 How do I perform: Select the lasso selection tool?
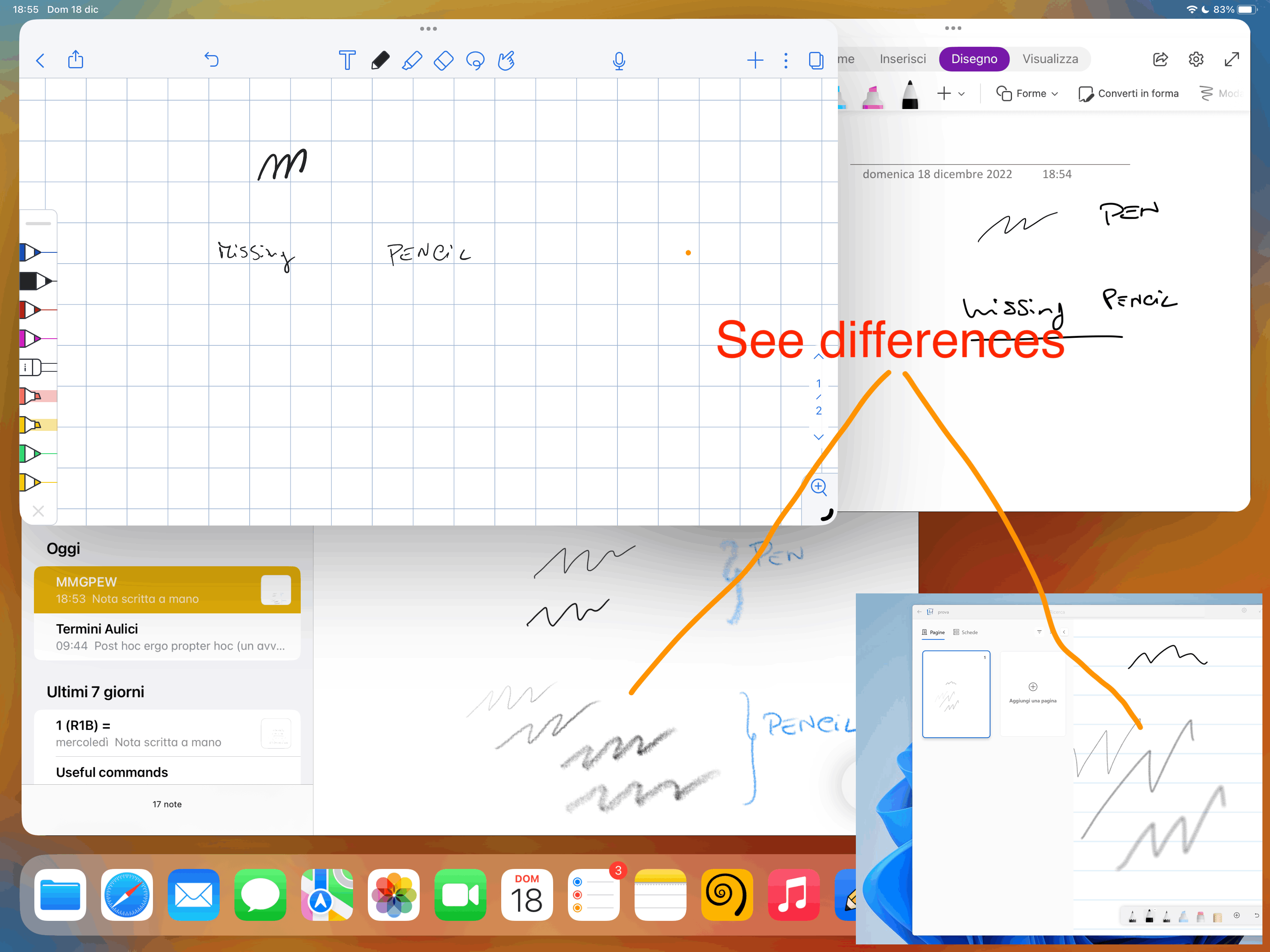pos(475,60)
